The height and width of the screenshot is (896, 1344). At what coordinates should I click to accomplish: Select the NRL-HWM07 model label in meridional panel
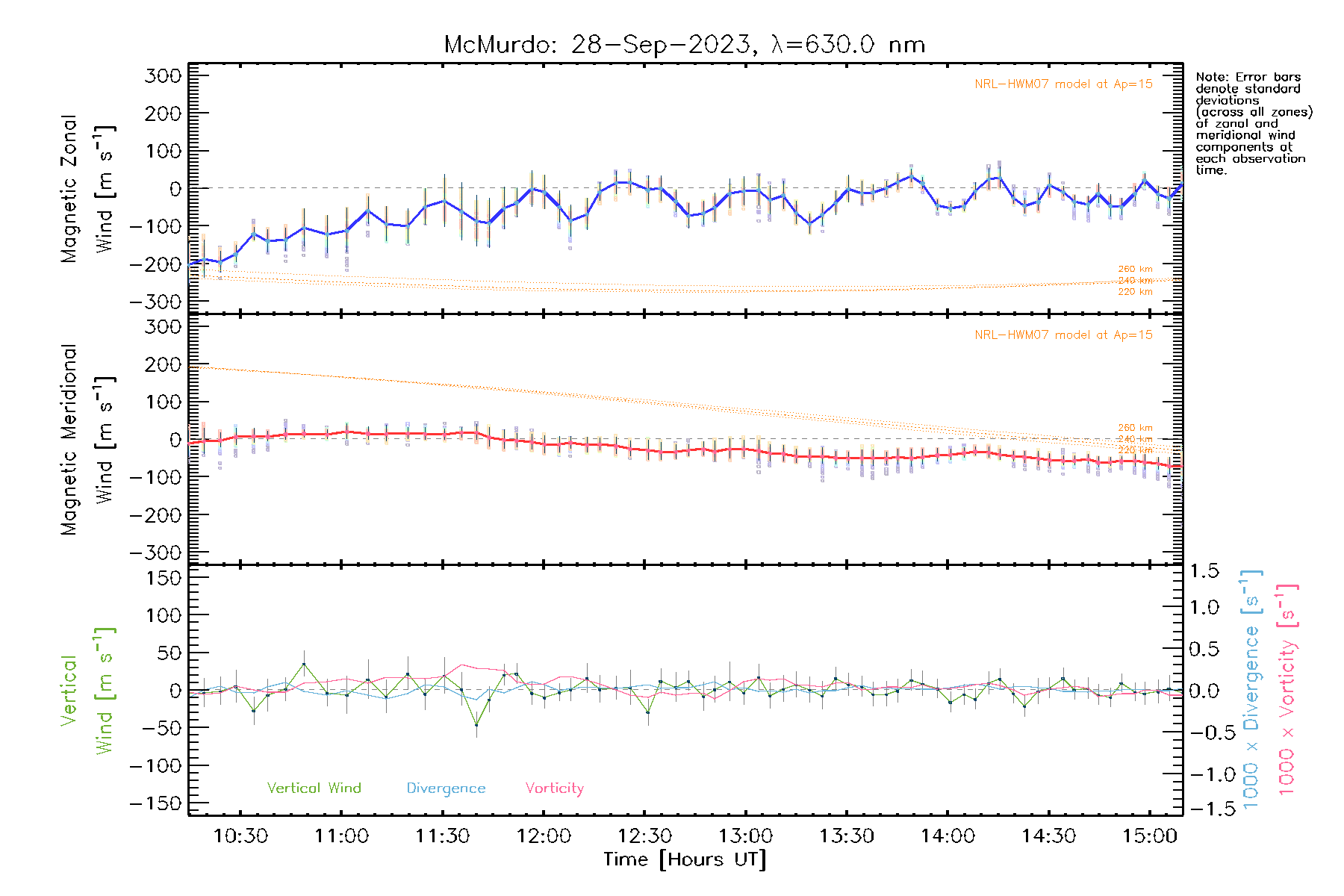click(1063, 335)
